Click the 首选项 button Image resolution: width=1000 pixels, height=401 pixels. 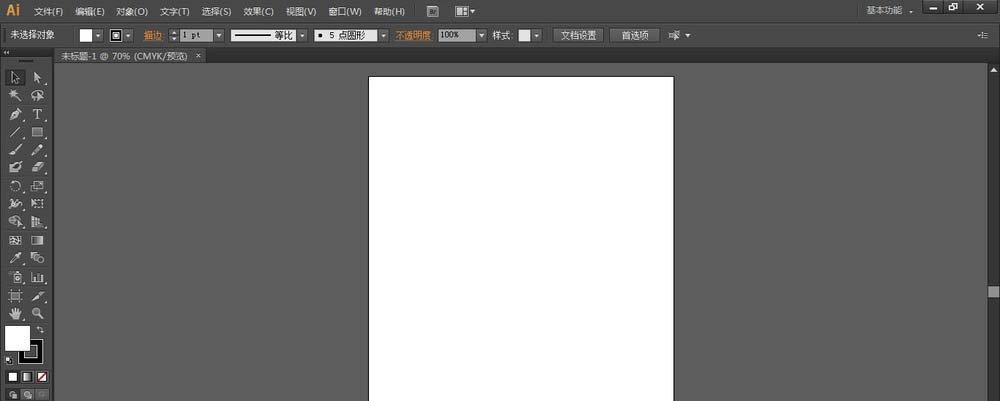(x=635, y=36)
